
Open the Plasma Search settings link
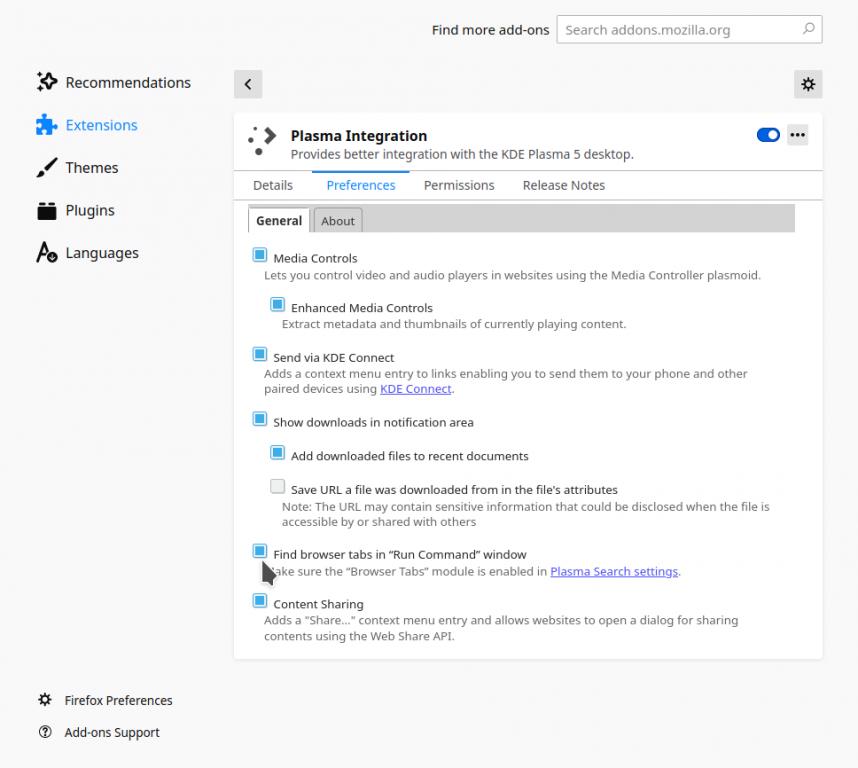point(614,571)
